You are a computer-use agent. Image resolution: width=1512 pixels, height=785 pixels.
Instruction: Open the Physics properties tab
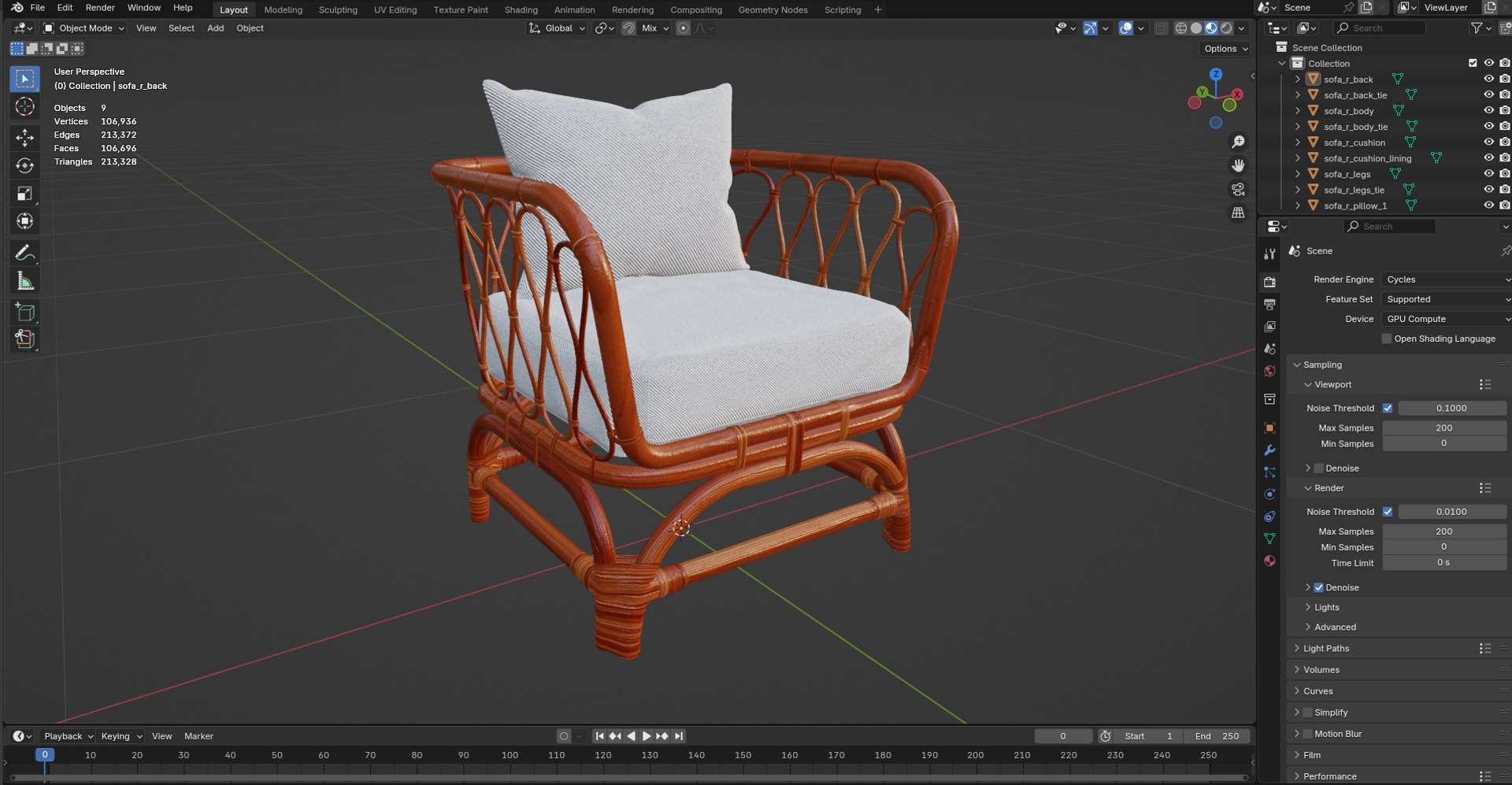1269,494
